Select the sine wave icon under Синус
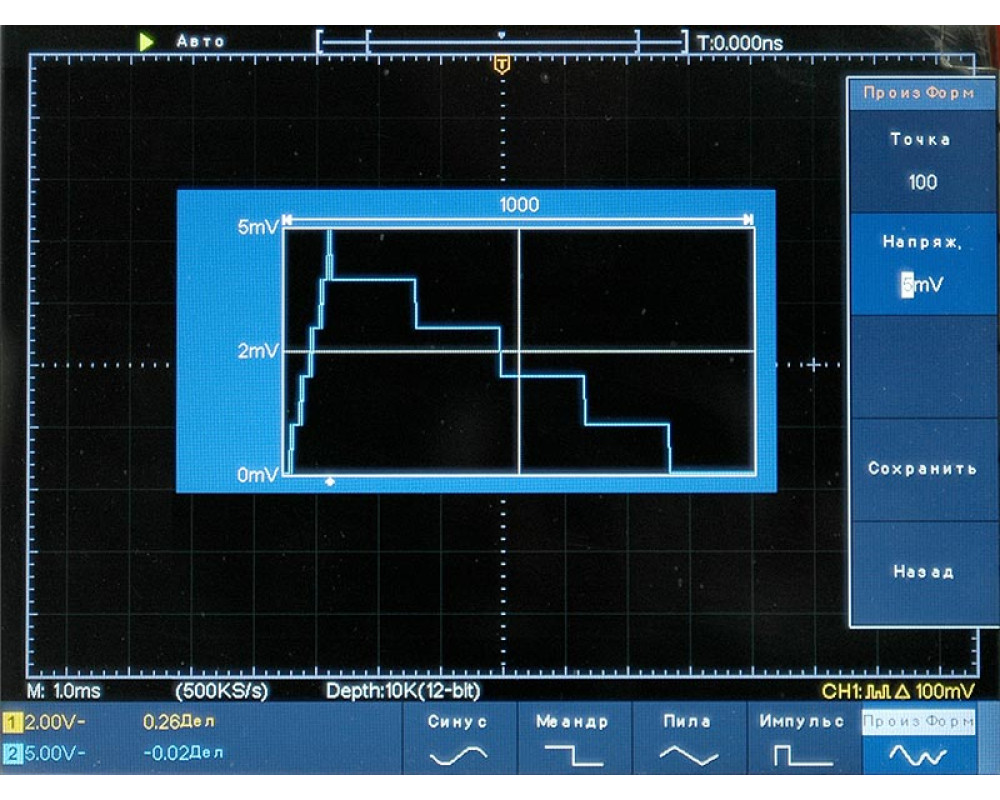 coord(458,757)
